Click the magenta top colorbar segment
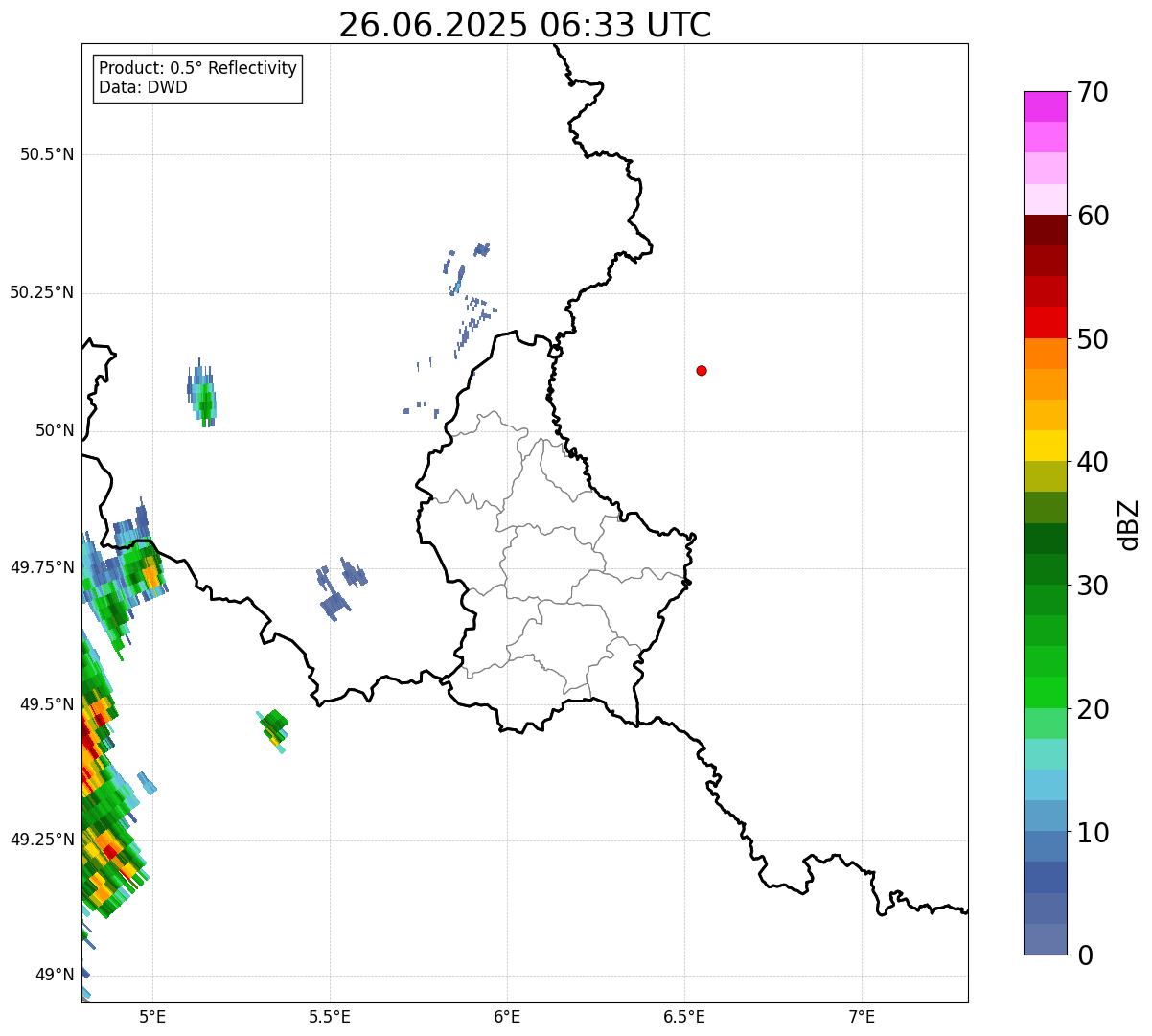The height and width of the screenshot is (1036, 1152). point(1045,106)
